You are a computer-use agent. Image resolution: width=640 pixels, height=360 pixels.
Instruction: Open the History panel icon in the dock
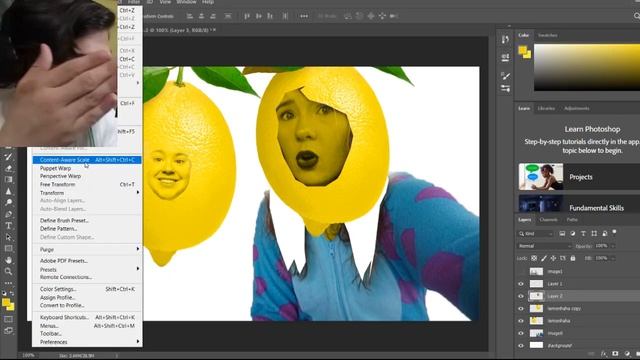tap(505, 39)
